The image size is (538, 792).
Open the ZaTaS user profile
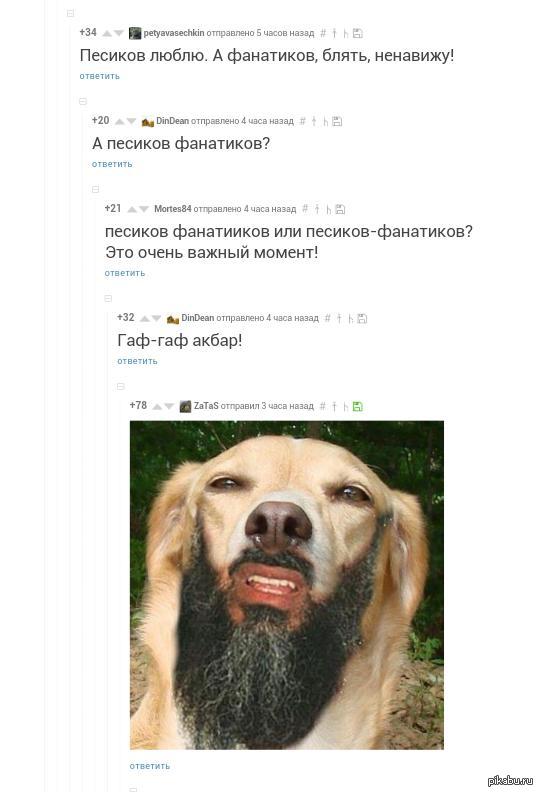click(x=206, y=406)
